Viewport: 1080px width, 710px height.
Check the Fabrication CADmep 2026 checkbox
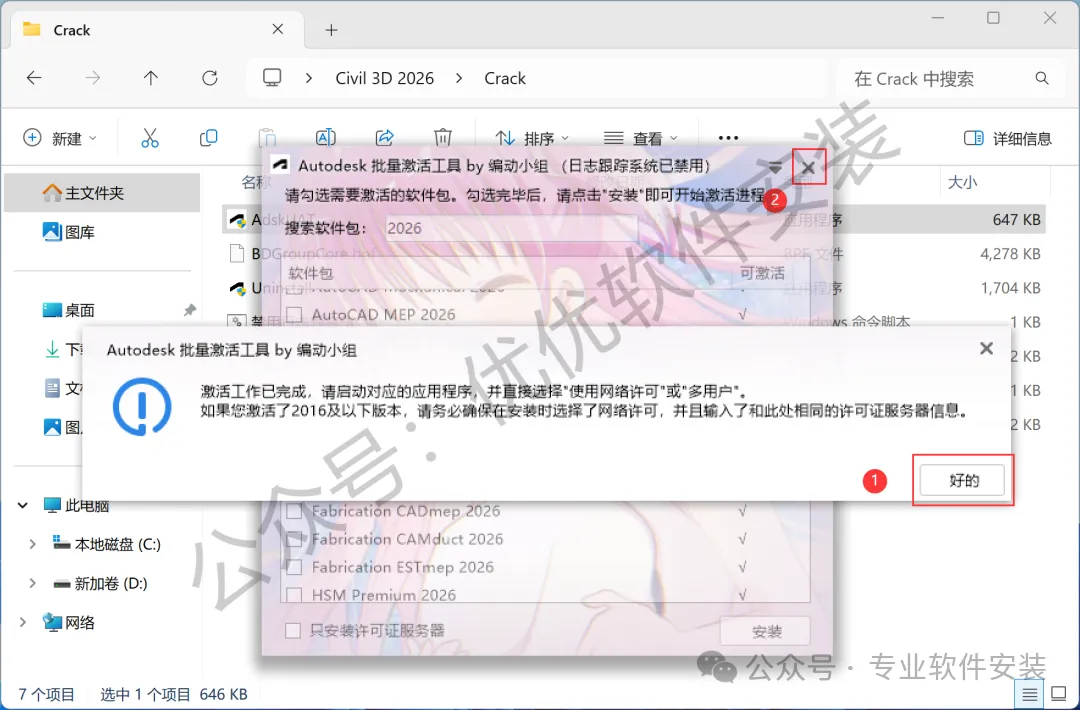294,511
